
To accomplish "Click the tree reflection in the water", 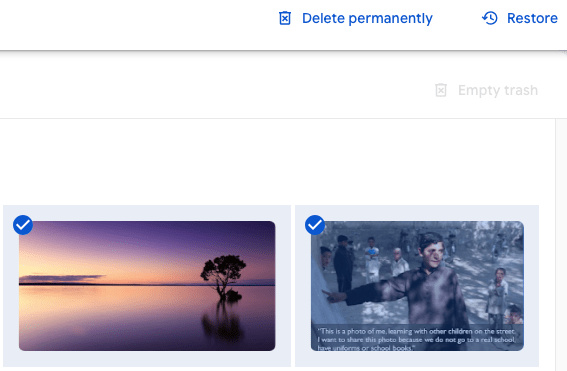I will click(x=222, y=320).
